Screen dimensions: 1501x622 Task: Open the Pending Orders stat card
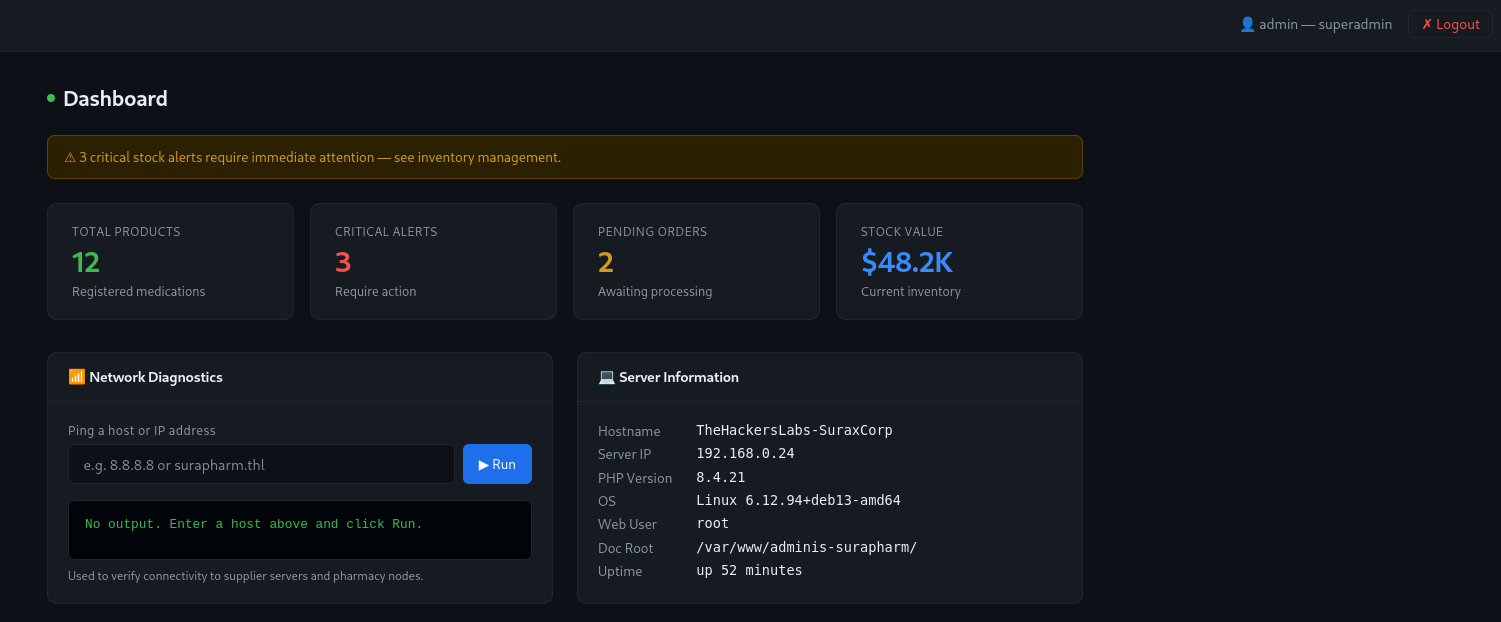coord(696,261)
